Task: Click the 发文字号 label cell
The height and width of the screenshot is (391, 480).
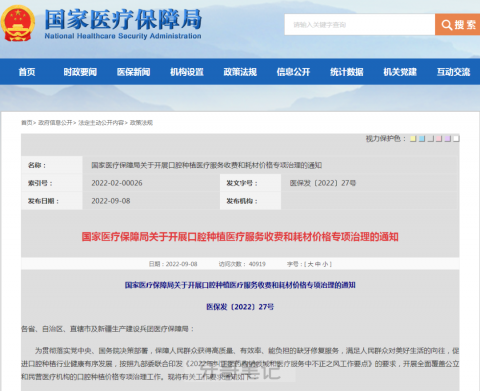Action: 250,183
